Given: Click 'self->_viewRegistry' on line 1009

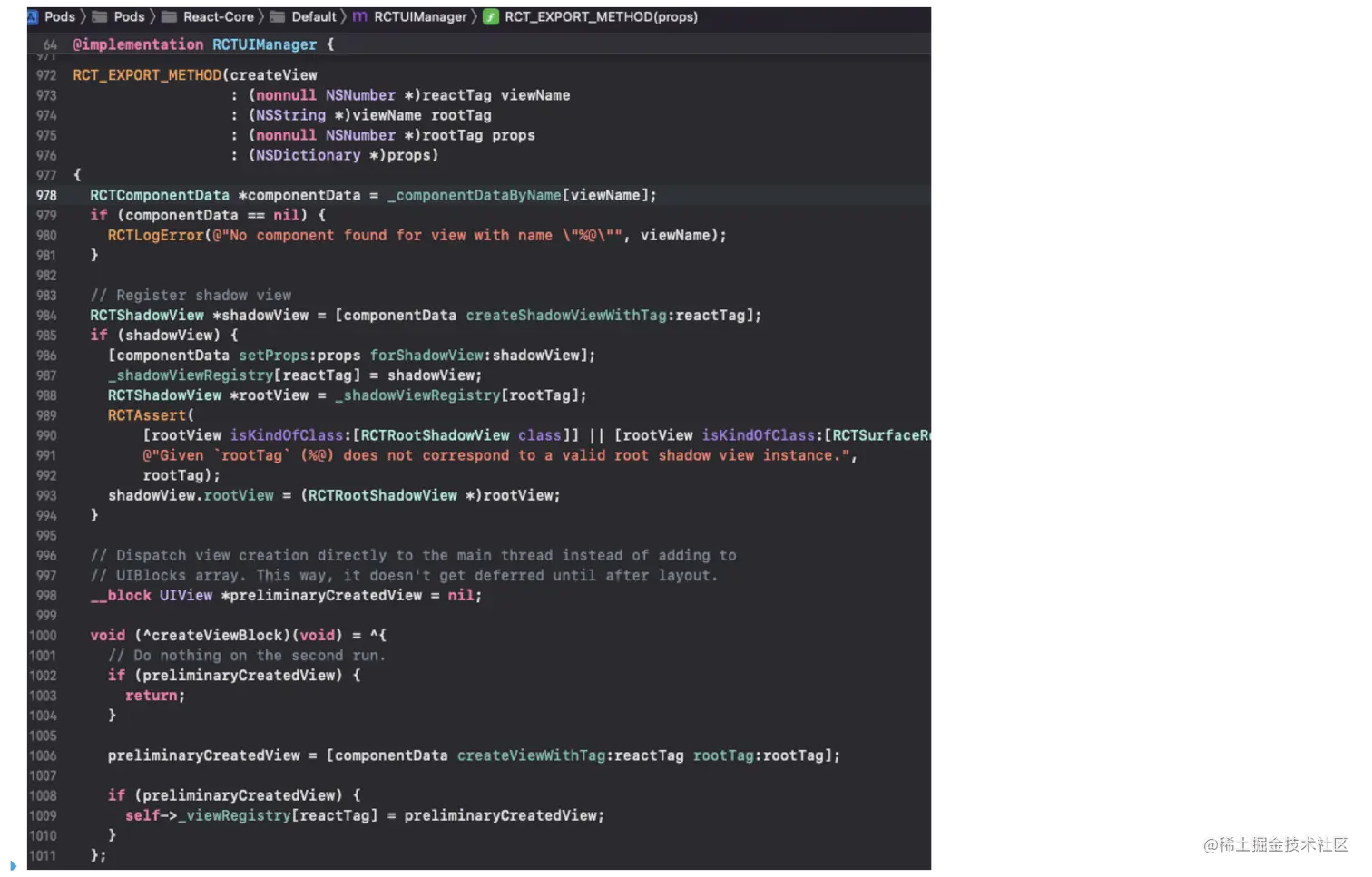Looking at the screenshot, I should 208,815.
